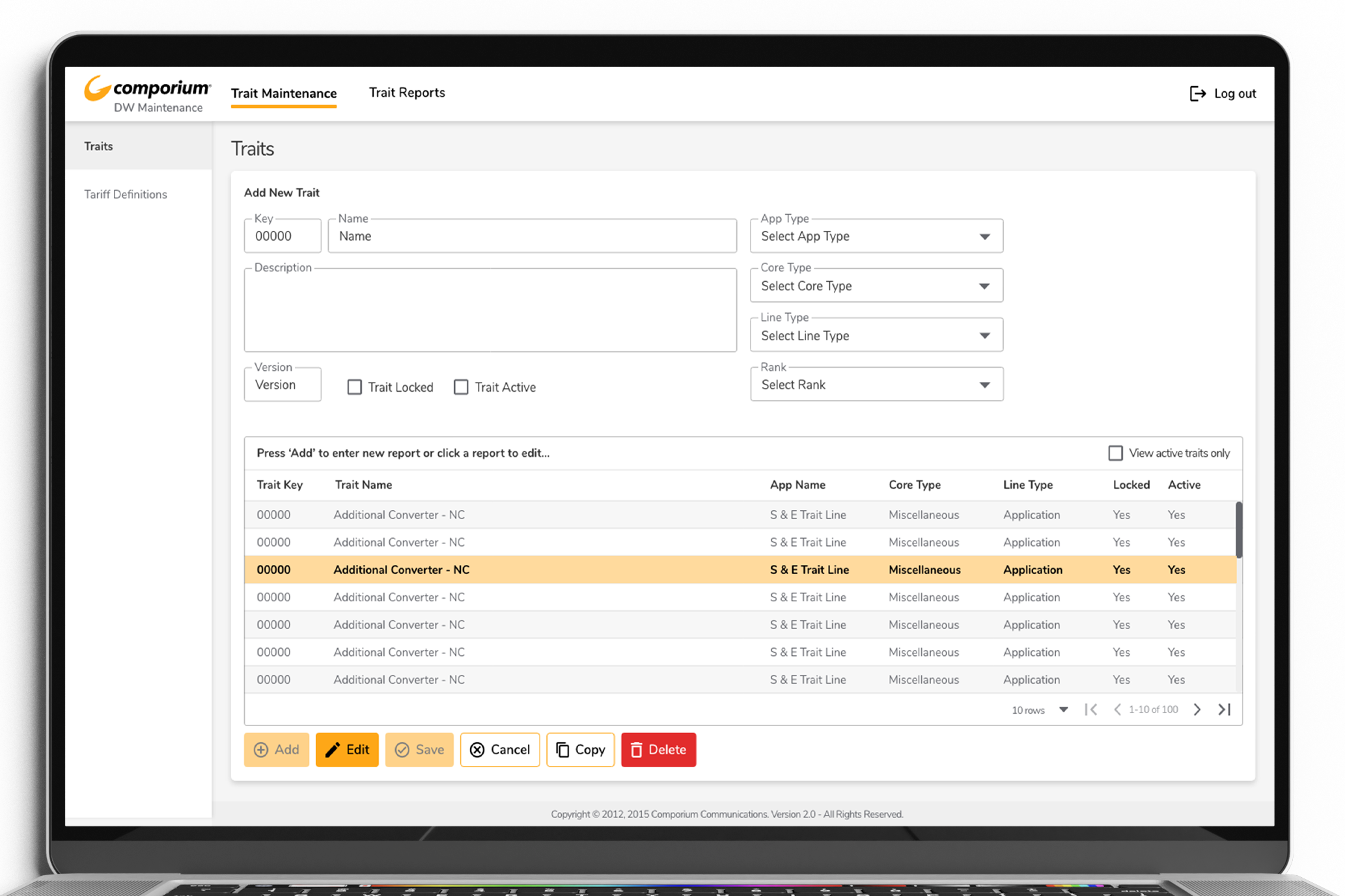Click the Copy button with clipboard icon
The image size is (1345, 896).
tap(580, 750)
